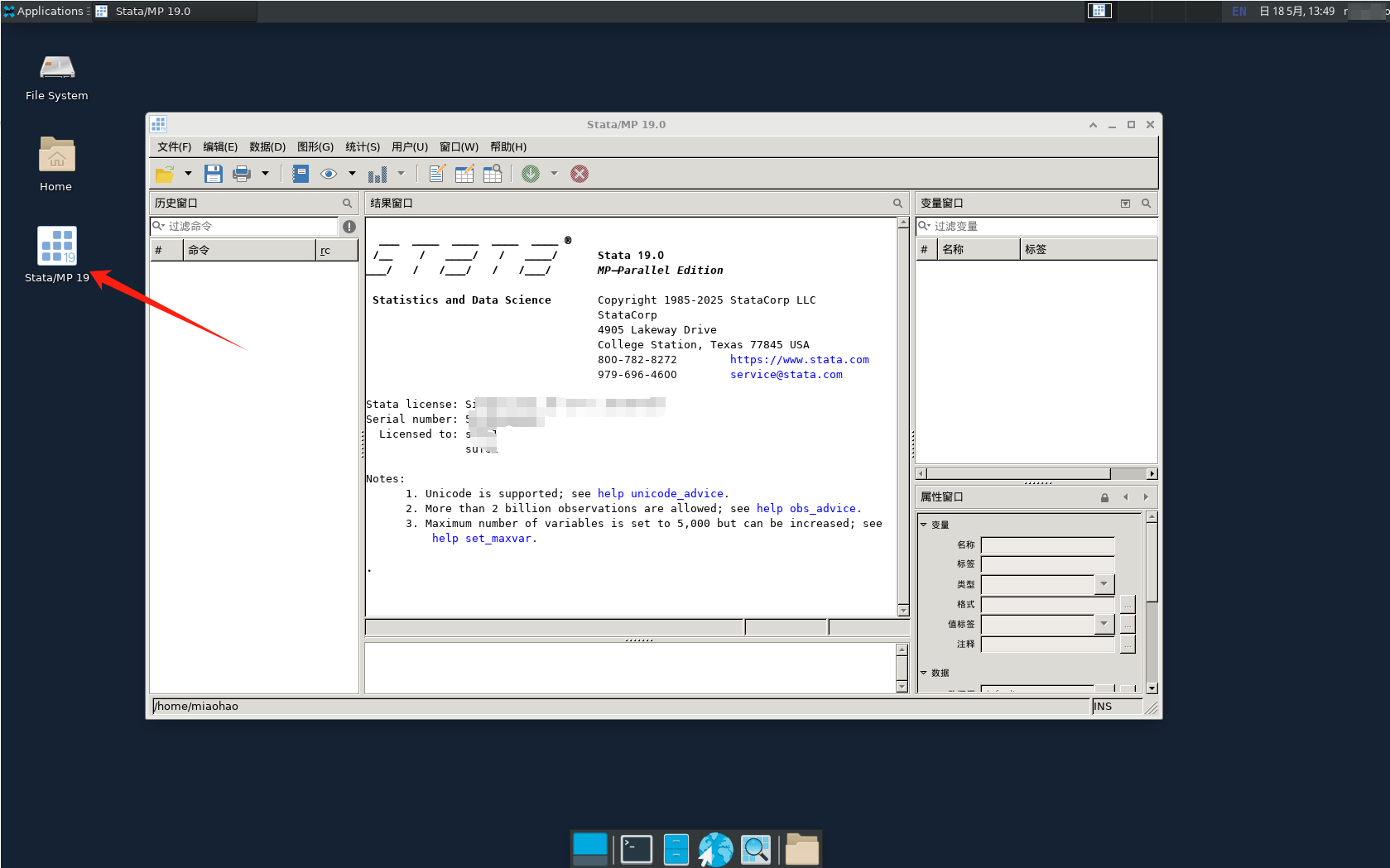Open the web browser dock icon
The image size is (1390, 868).
[716, 850]
